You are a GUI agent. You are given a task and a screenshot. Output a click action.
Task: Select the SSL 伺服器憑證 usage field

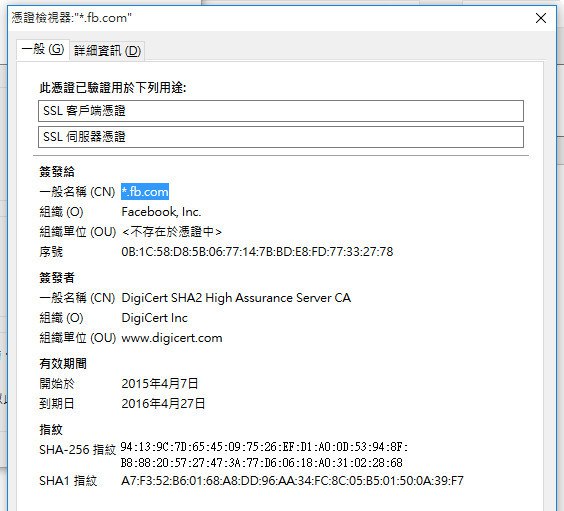point(281,137)
